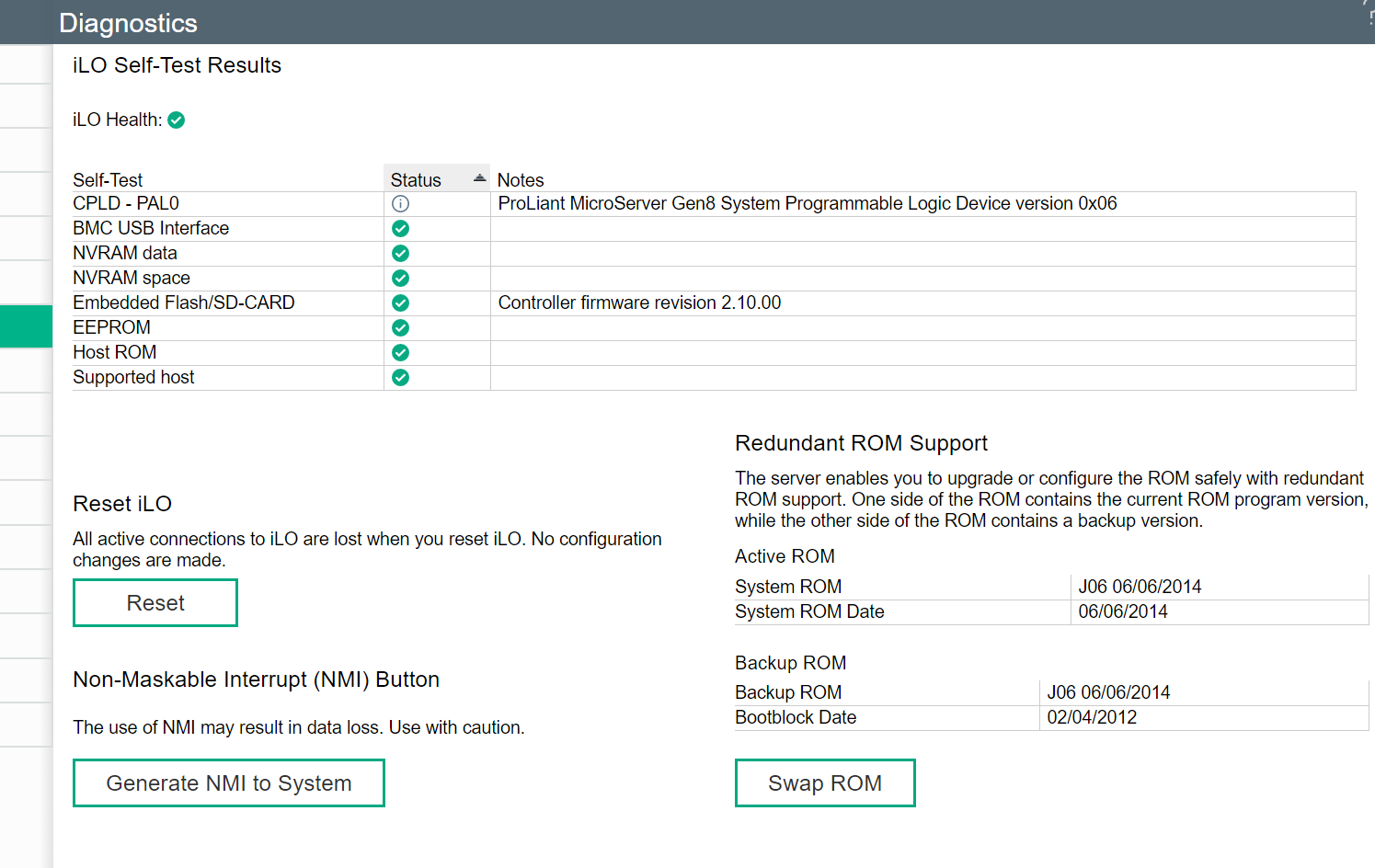This screenshot has height=868, width=1375.
Task: Click the EEPROM status check icon
Action: click(400, 327)
